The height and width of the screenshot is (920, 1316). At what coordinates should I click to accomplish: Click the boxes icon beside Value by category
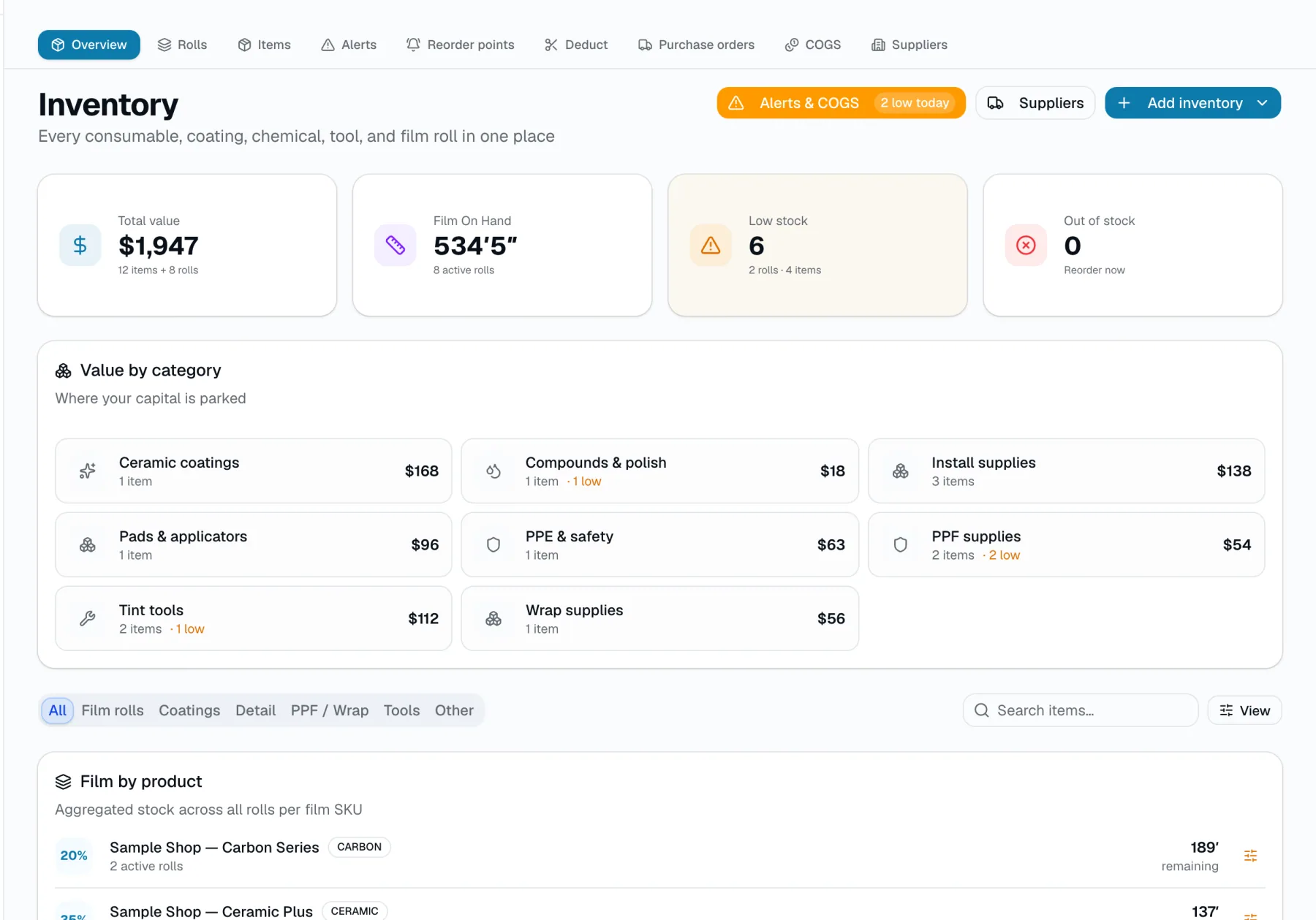click(64, 371)
